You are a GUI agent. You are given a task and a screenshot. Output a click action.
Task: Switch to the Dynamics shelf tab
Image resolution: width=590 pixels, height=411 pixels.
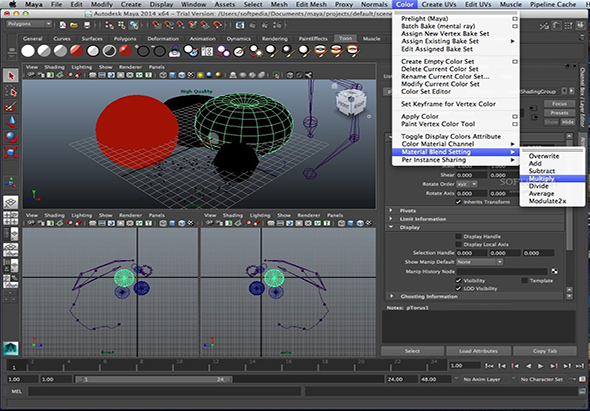(x=239, y=39)
